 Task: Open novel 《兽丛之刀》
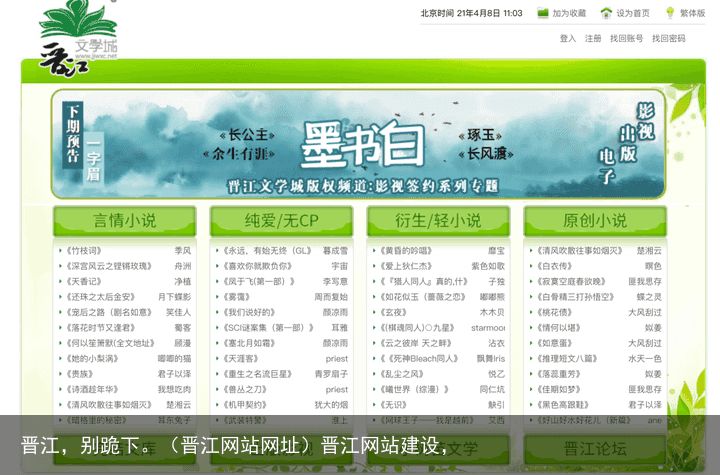[x=245, y=390]
